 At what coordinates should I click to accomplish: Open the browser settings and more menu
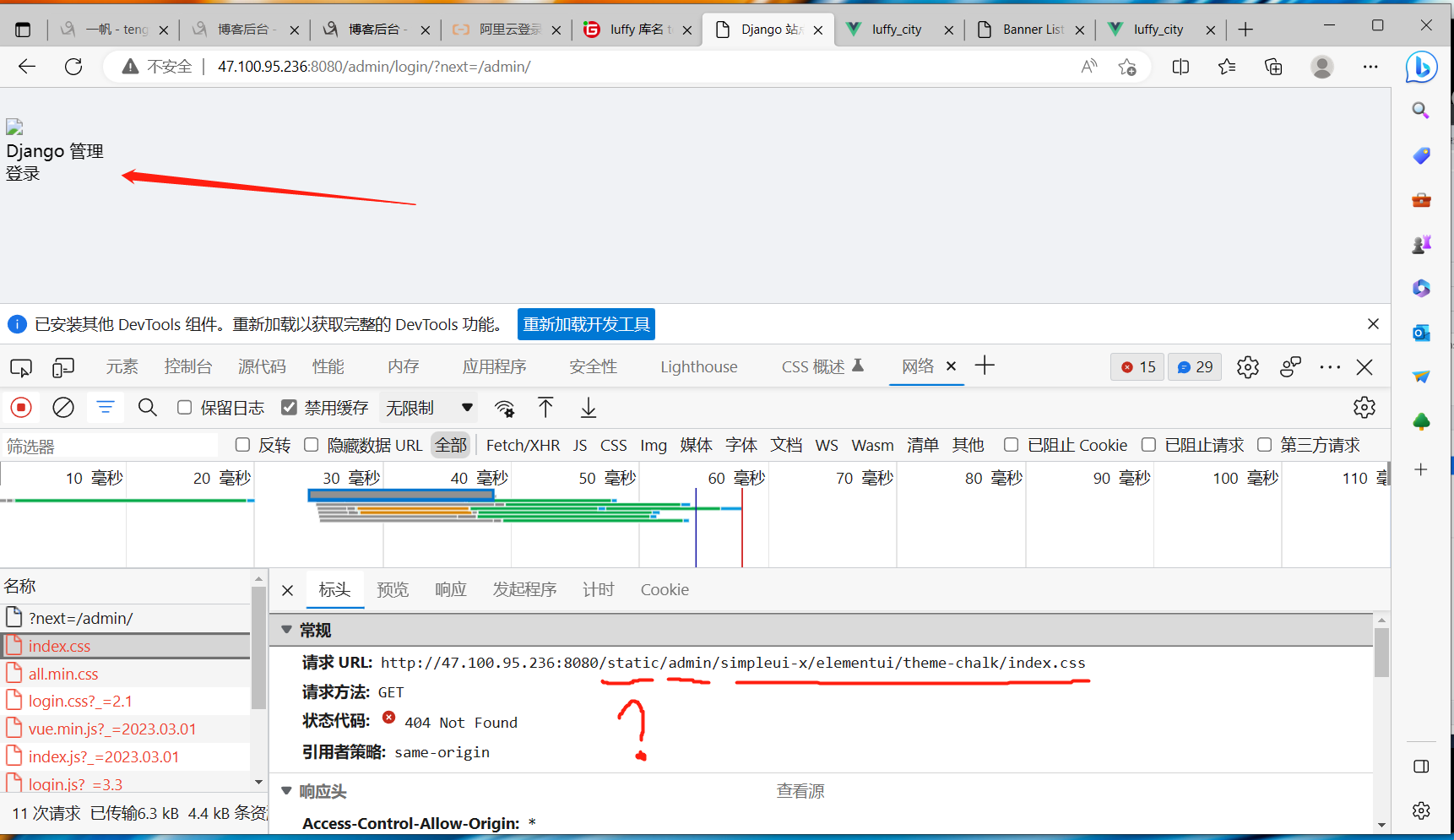(x=1370, y=67)
